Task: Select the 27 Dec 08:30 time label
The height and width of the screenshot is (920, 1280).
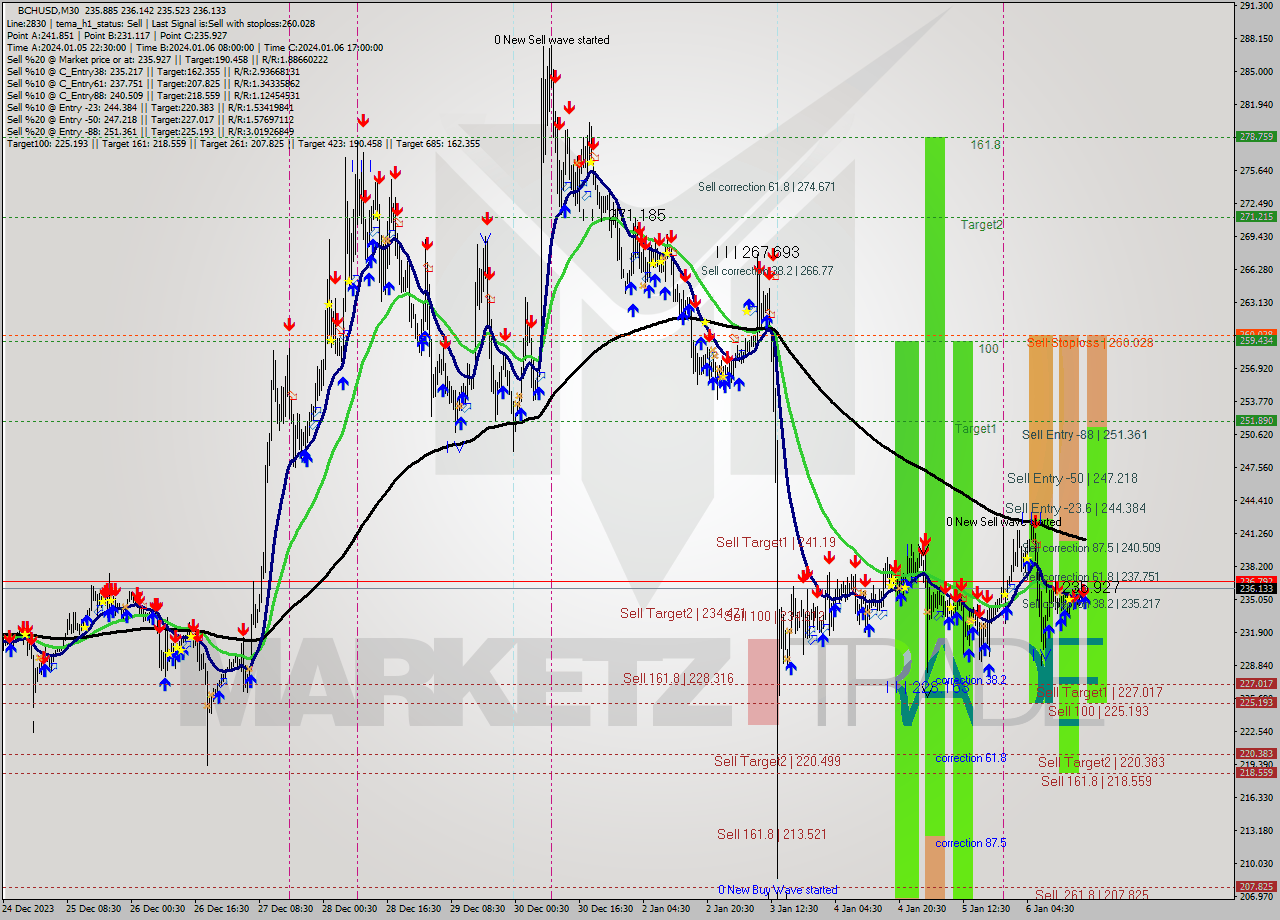Action: [x=285, y=910]
